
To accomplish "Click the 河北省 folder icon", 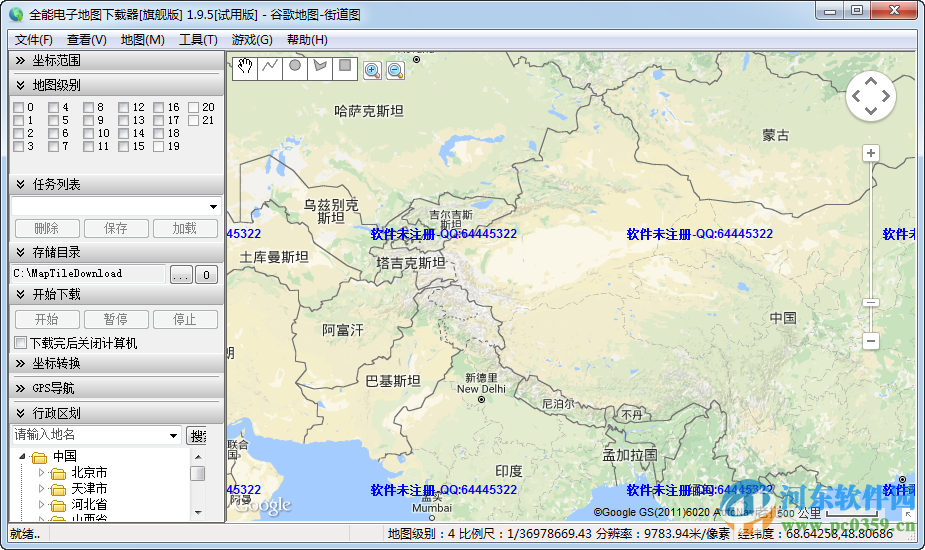I will click(x=58, y=505).
